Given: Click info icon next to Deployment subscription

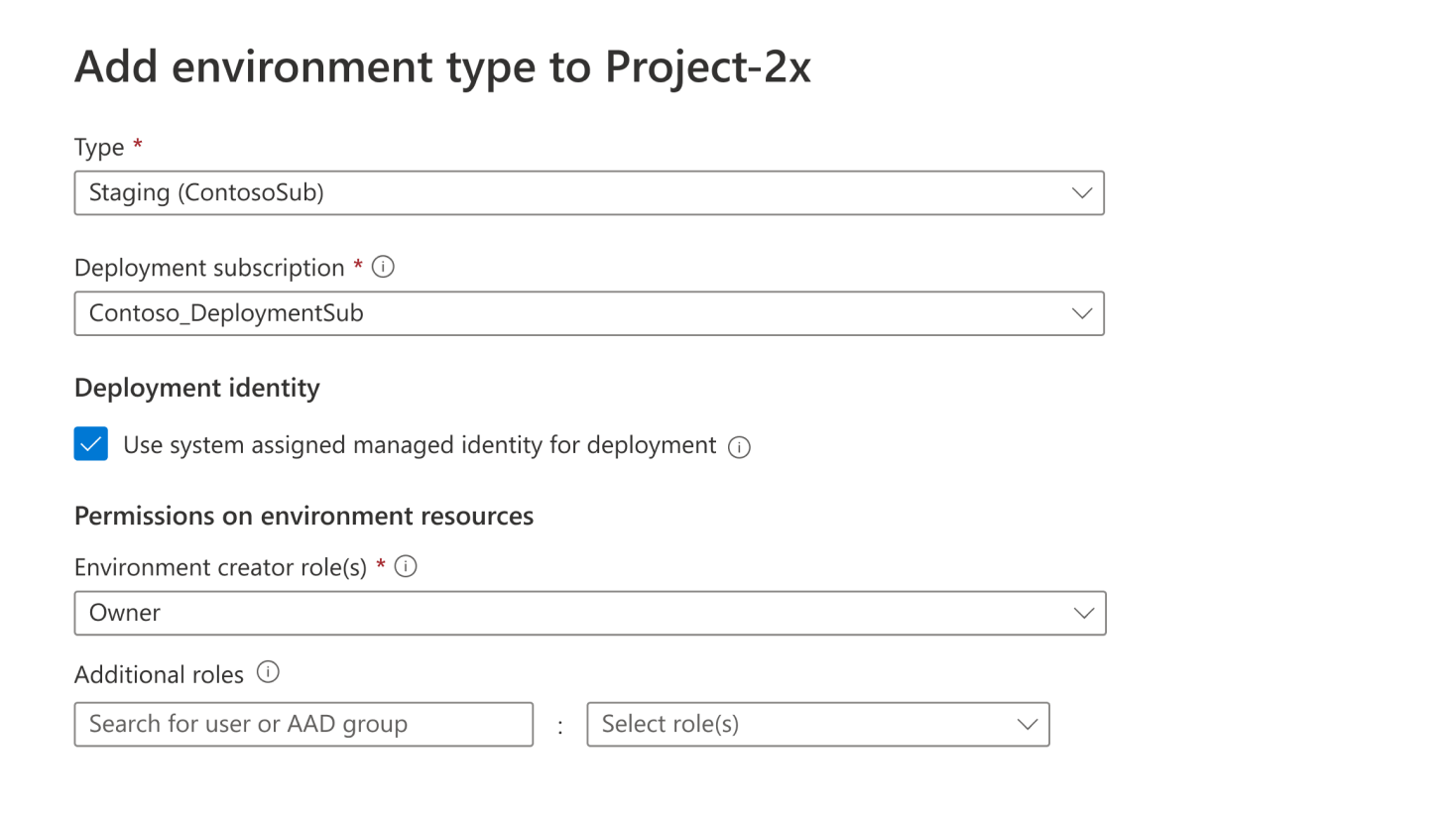Looking at the screenshot, I should click(x=383, y=267).
